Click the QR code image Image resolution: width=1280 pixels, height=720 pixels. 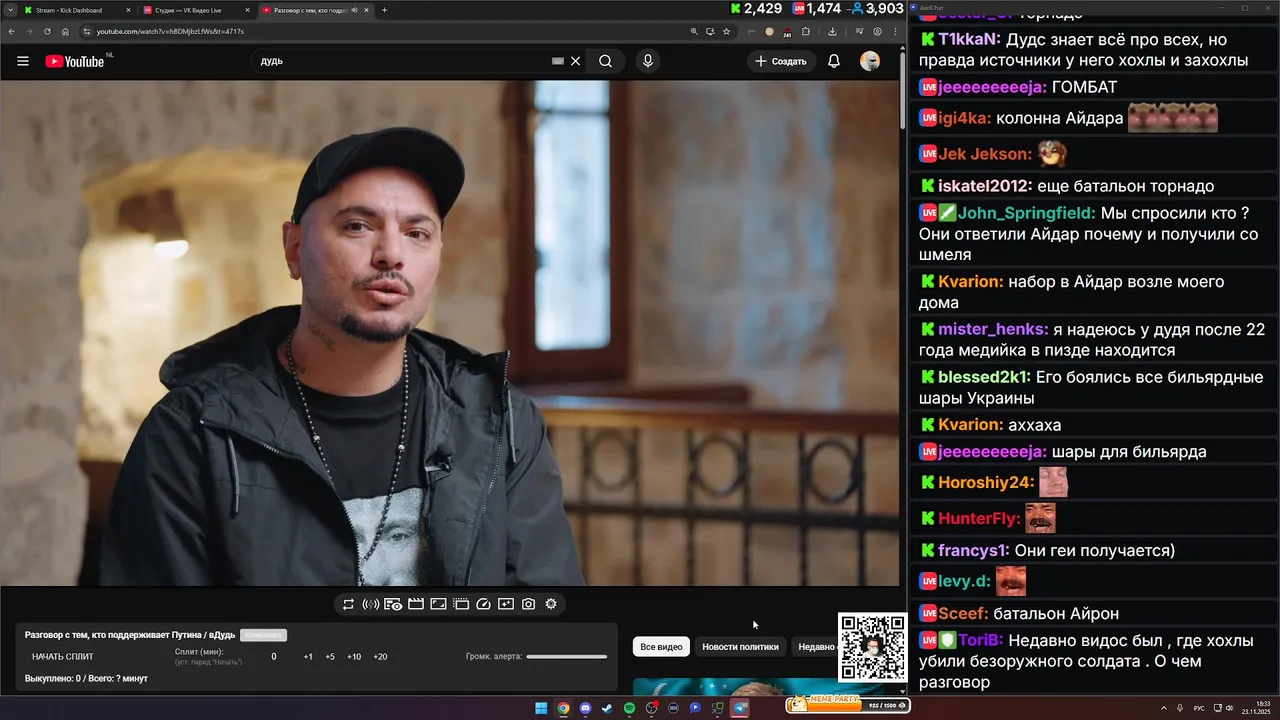click(873, 648)
